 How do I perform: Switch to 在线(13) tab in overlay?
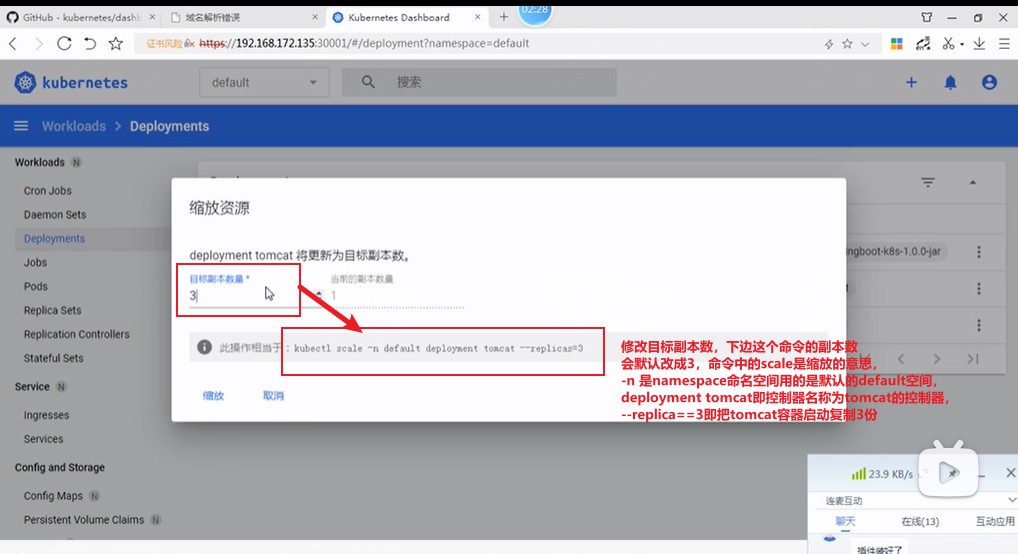point(920,522)
